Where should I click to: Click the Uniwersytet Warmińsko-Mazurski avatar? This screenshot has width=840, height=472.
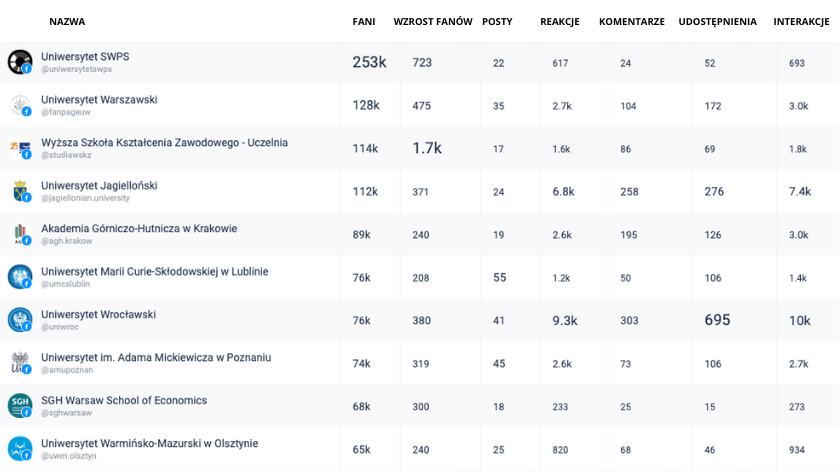(x=20, y=449)
